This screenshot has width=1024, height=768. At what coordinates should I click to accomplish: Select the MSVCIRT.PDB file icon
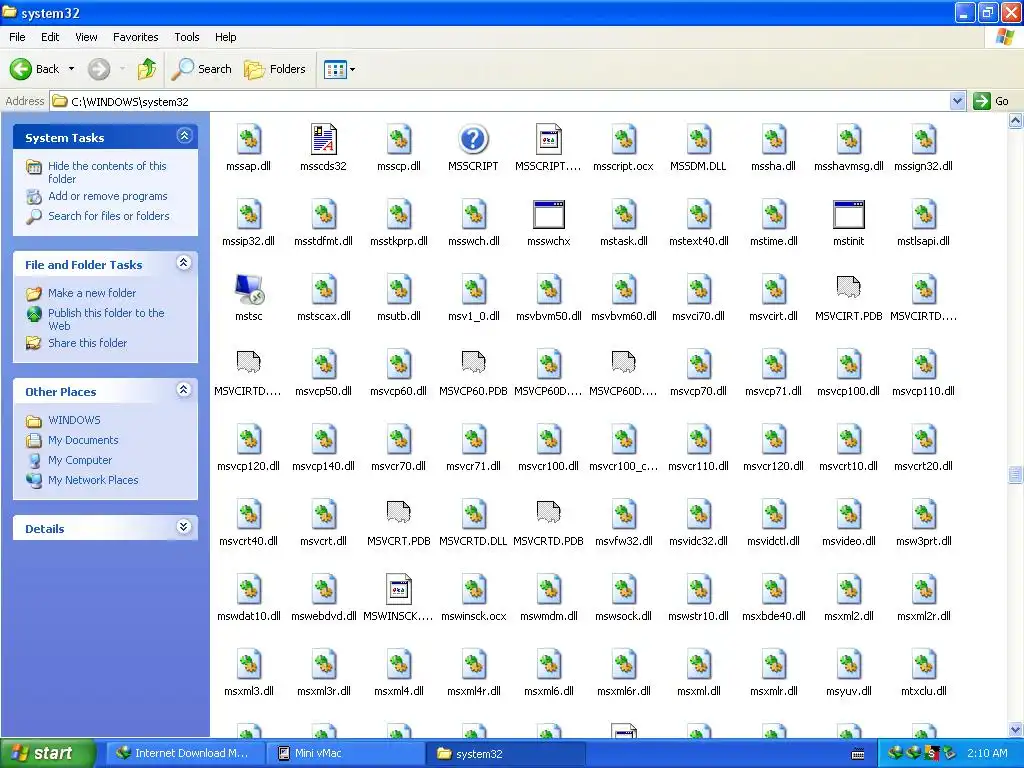coord(848,287)
